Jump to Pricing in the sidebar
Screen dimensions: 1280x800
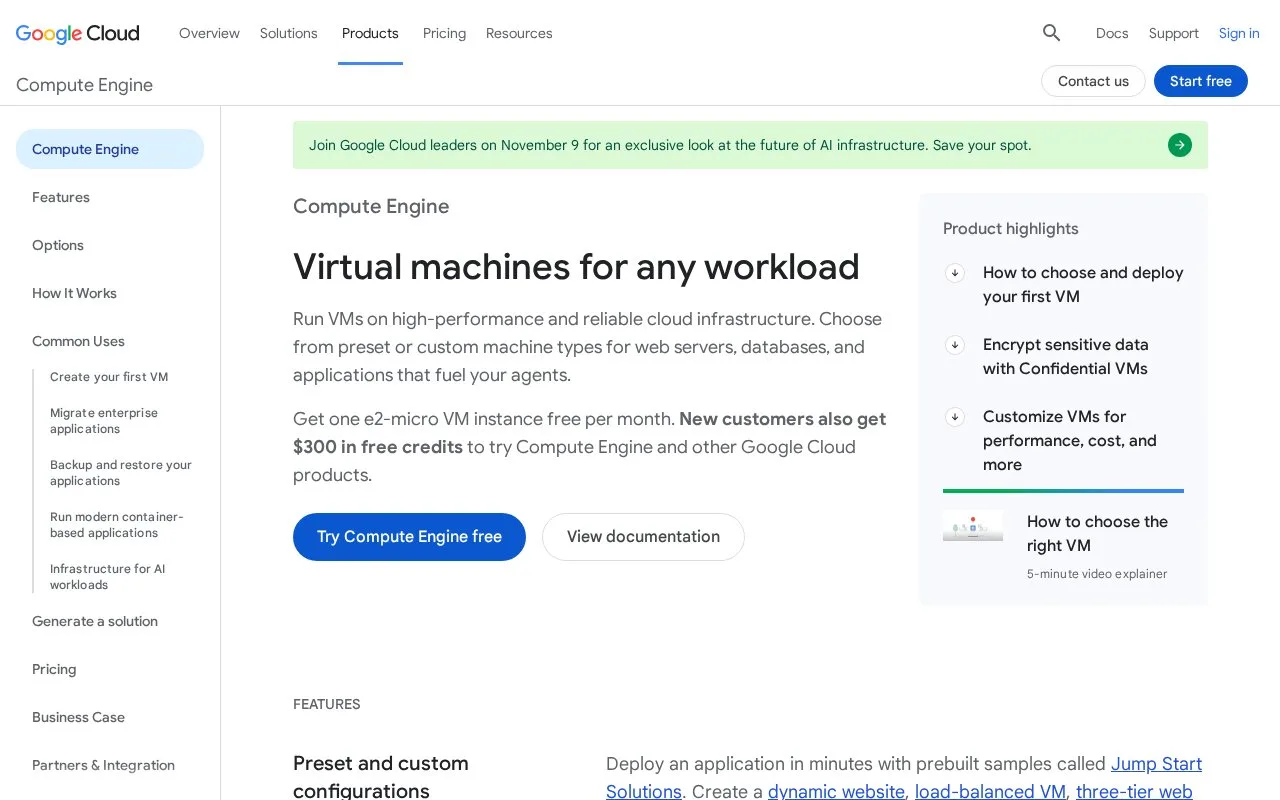click(54, 669)
